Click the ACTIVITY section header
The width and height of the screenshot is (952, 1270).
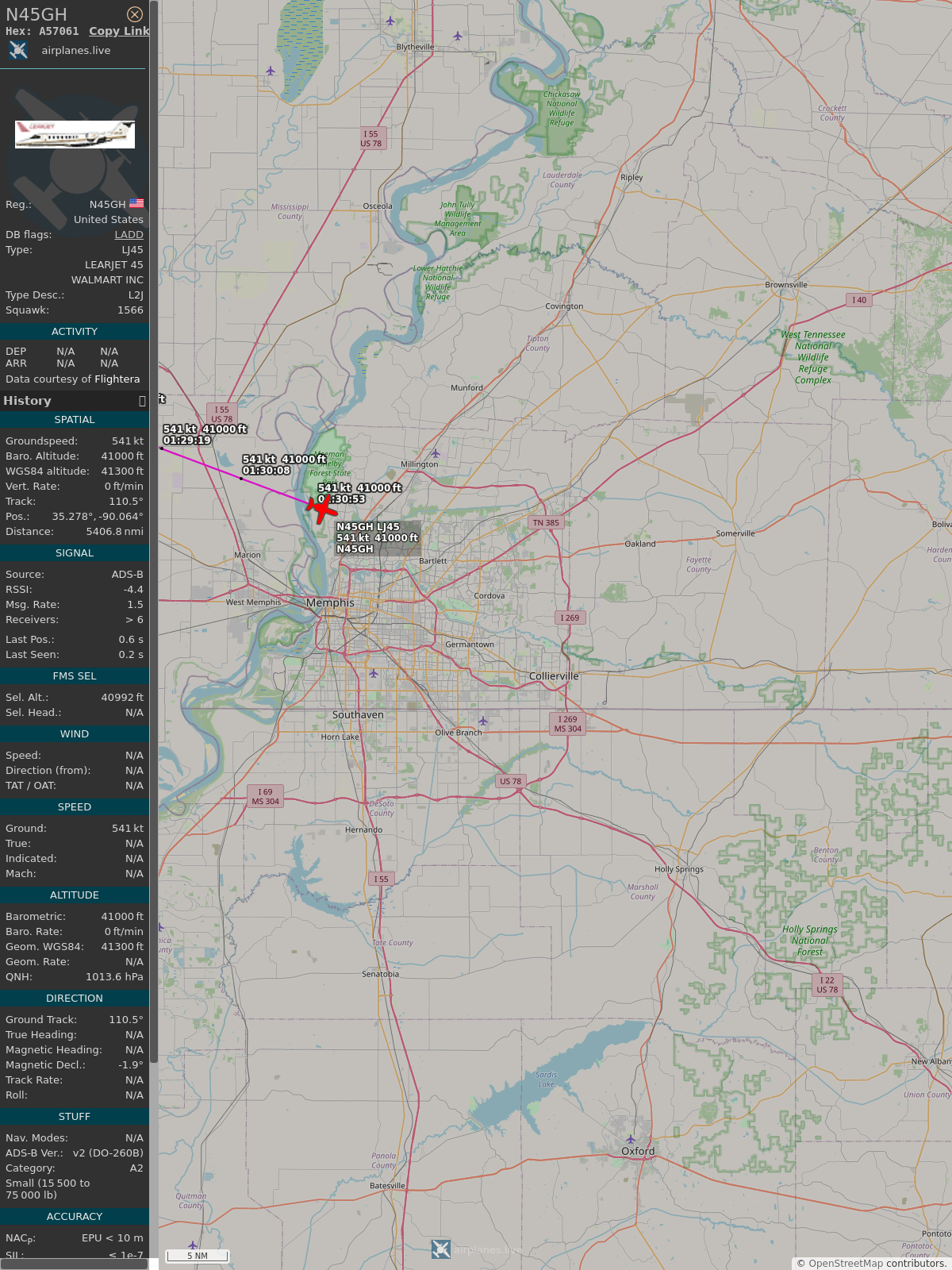tap(75, 332)
